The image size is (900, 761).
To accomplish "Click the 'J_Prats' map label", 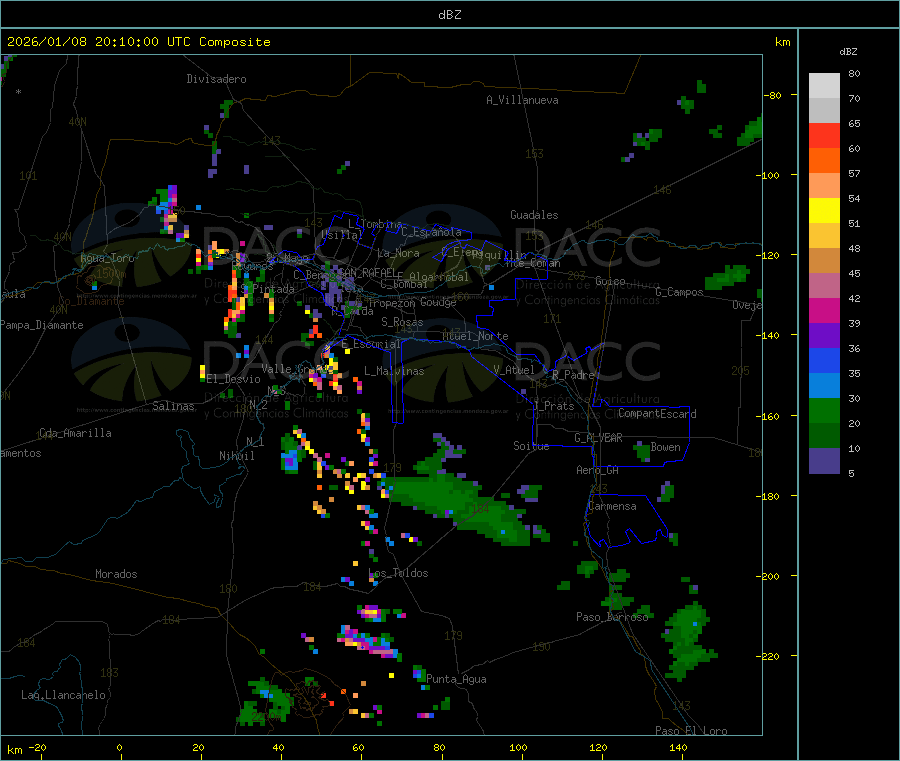I will pyautogui.click(x=553, y=405).
